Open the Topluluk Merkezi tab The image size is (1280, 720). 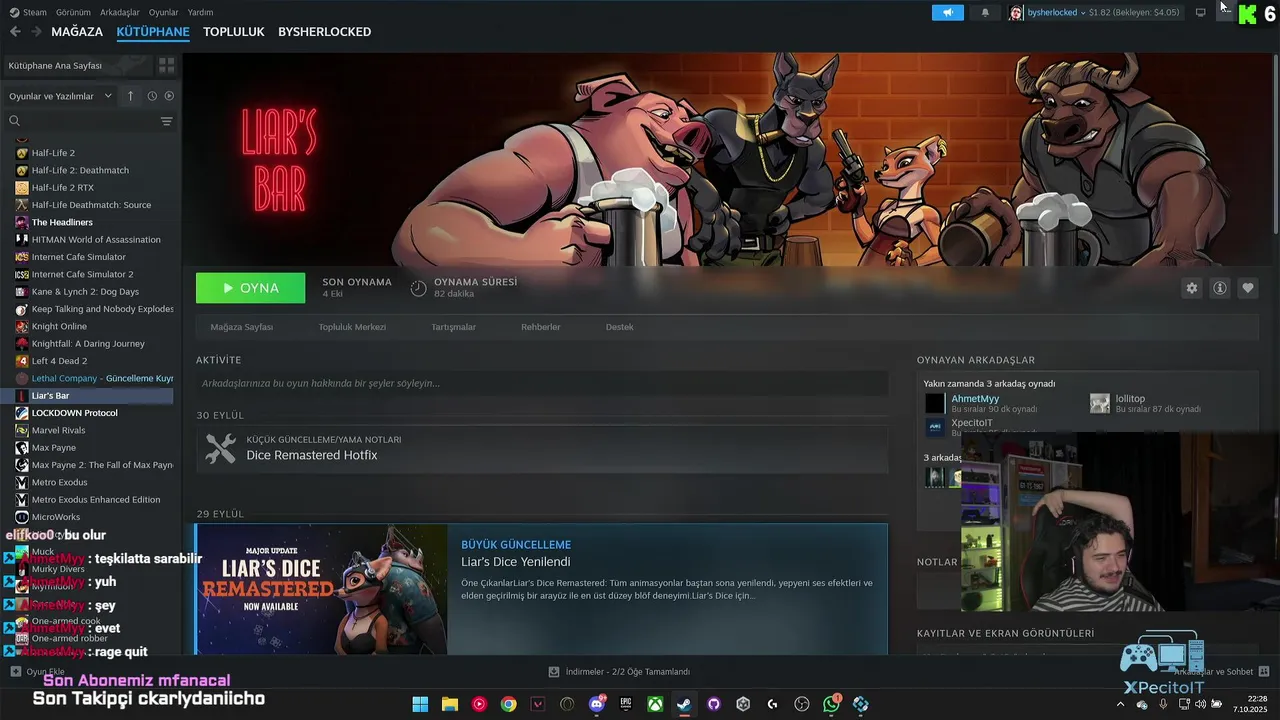(x=352, y=327)
